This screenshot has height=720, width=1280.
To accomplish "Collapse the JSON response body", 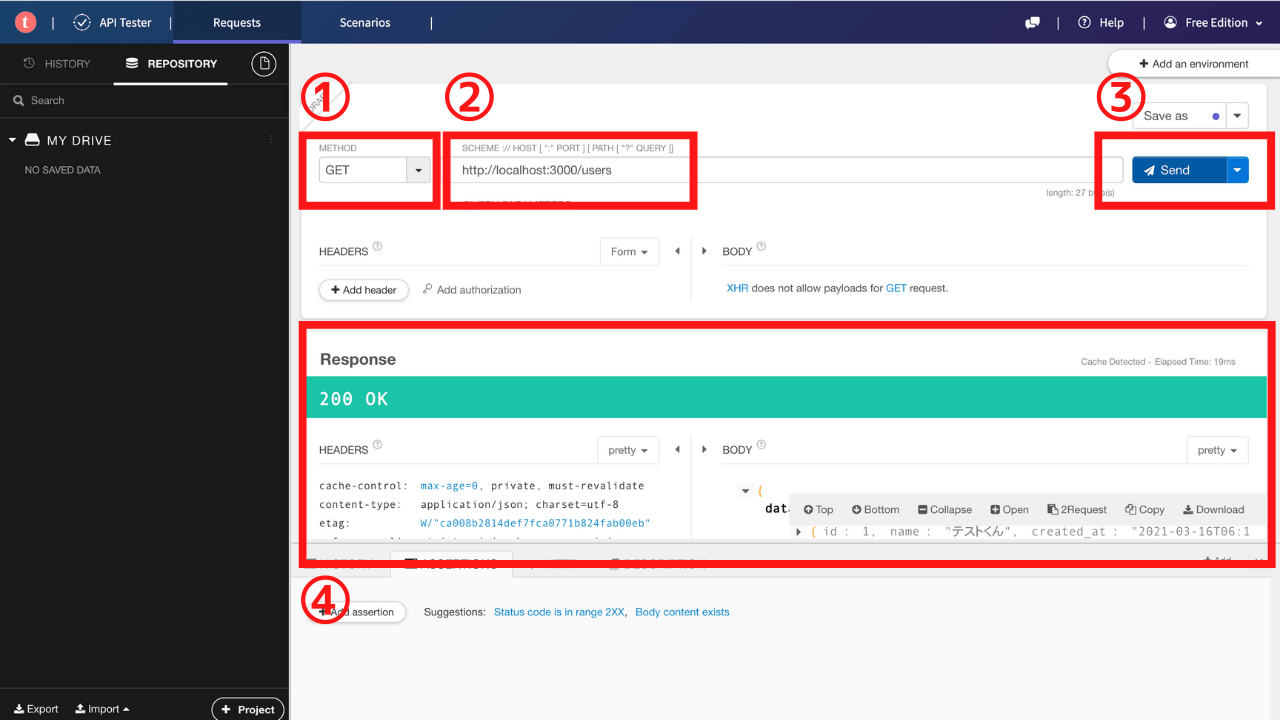I will 944,509.
